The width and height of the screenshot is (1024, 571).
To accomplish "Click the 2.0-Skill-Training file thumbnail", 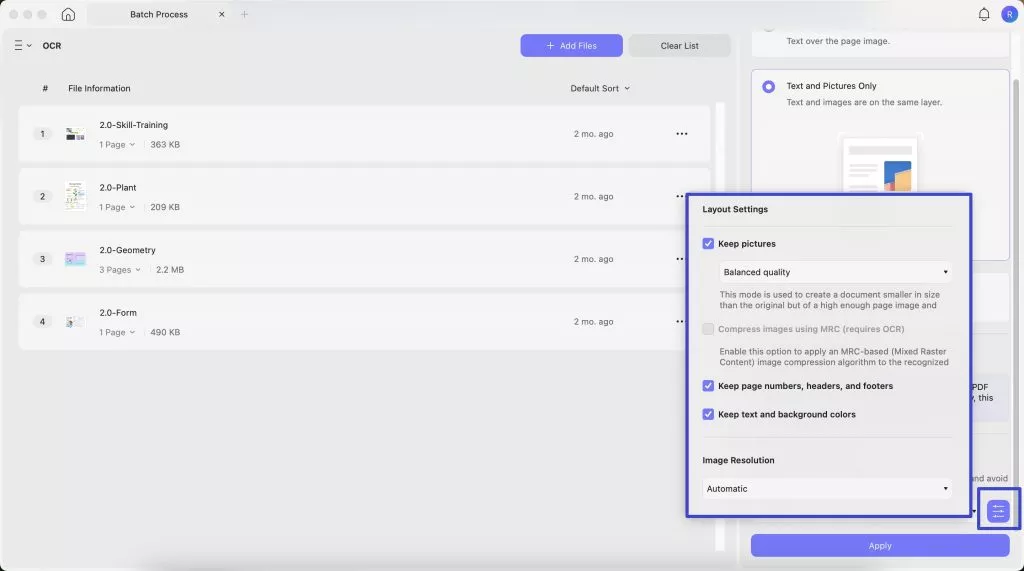I will coord(75,134).
